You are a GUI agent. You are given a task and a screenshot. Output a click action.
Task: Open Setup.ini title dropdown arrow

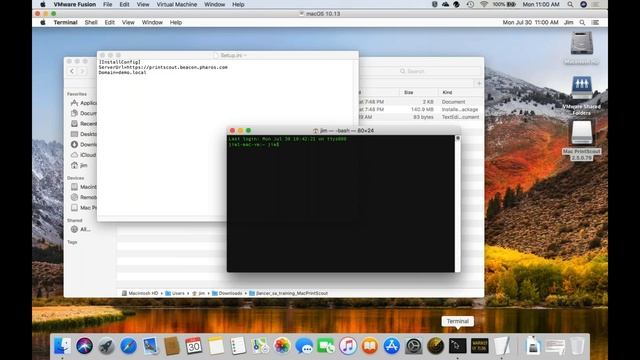245,55
